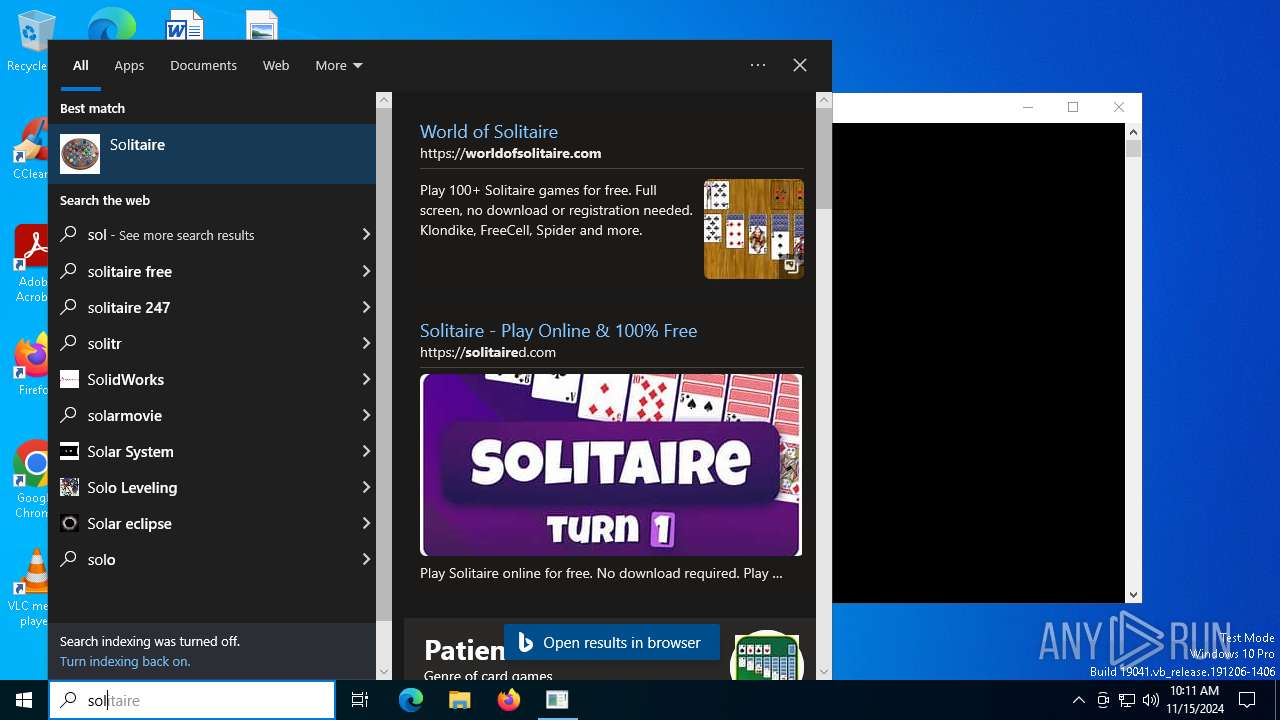
Task: Select the All search tab
Action: coord(81,65)
